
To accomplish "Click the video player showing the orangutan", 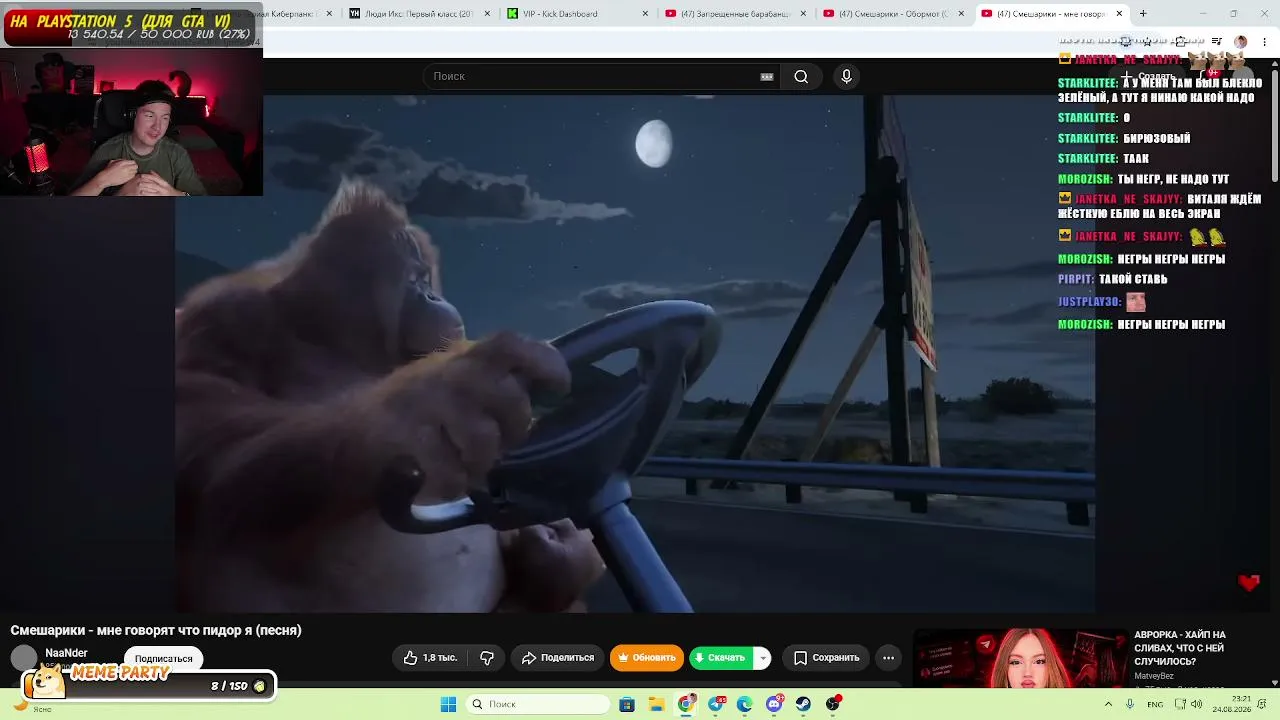I will (x=635, y=352).
